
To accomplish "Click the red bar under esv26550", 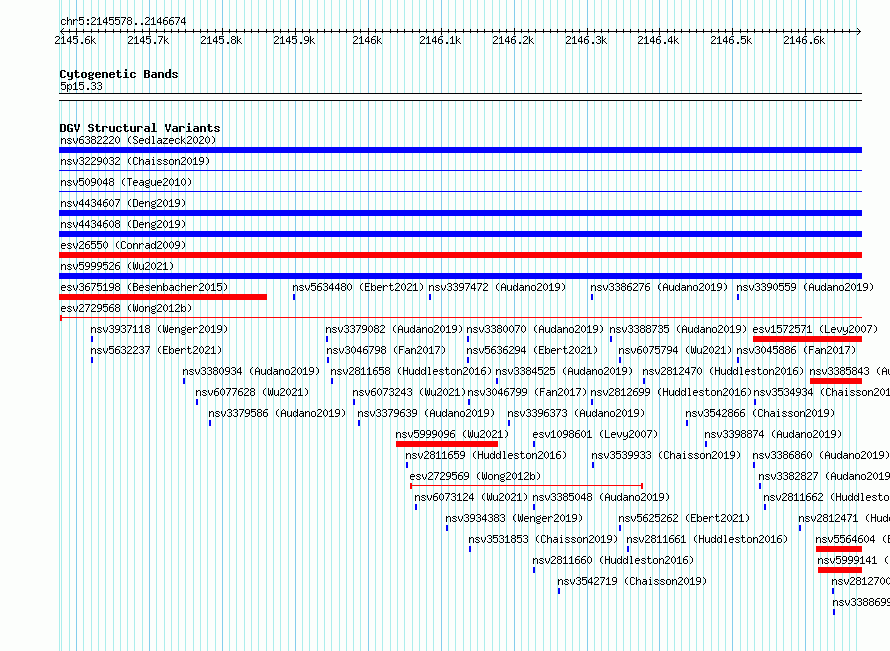I will [x=460, y=255].
